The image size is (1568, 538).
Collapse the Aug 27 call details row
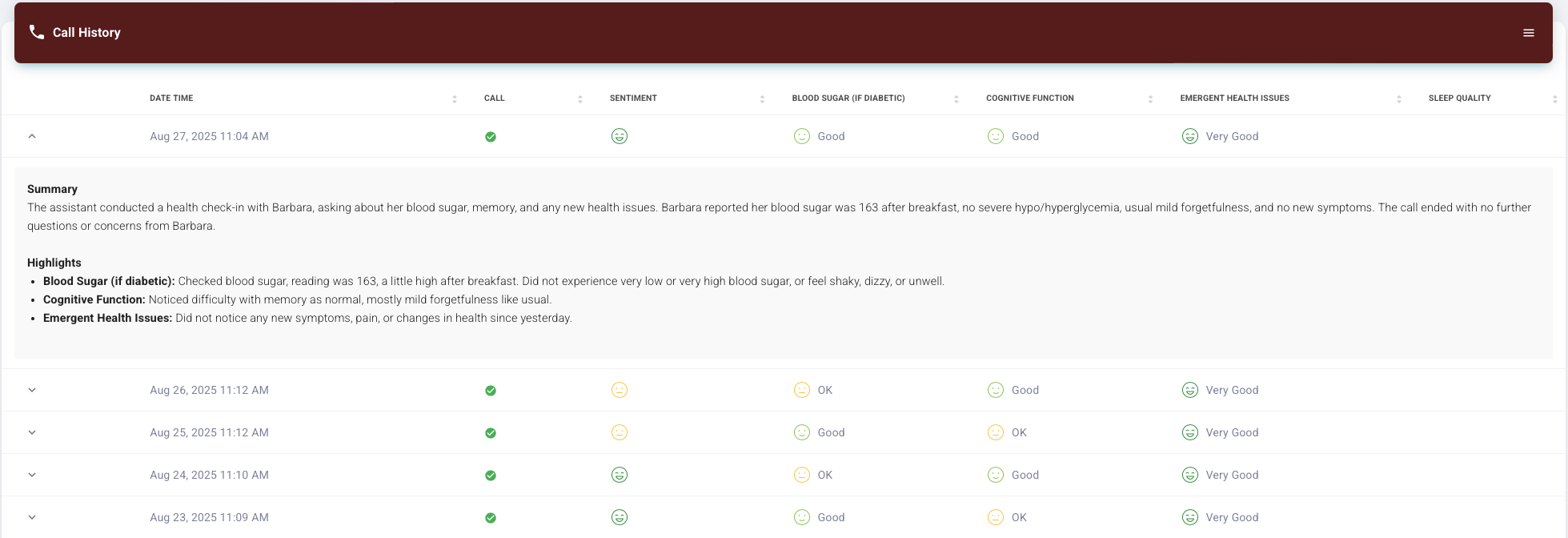(32, 136)
